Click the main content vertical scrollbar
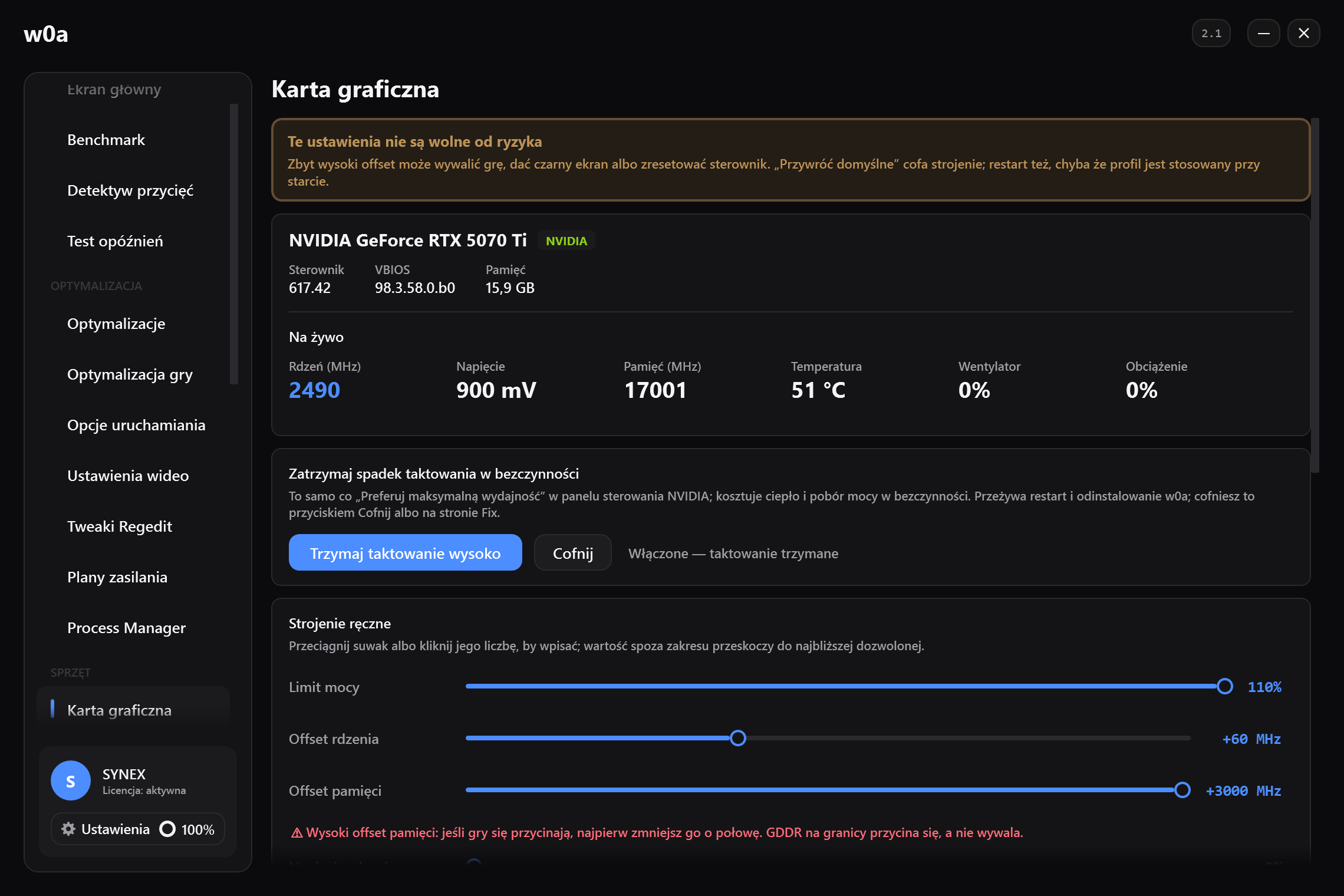The image size is (1344, 896). click(1315, 295)
